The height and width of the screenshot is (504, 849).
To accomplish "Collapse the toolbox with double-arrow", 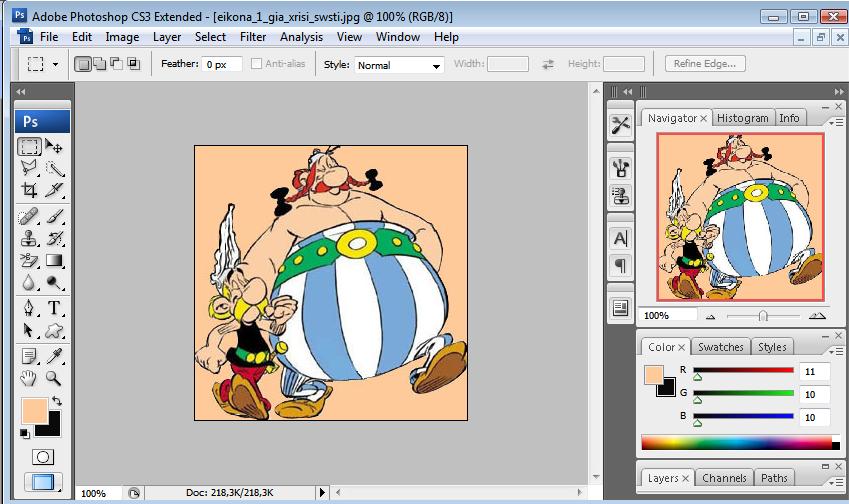I will tap(21, 91).
